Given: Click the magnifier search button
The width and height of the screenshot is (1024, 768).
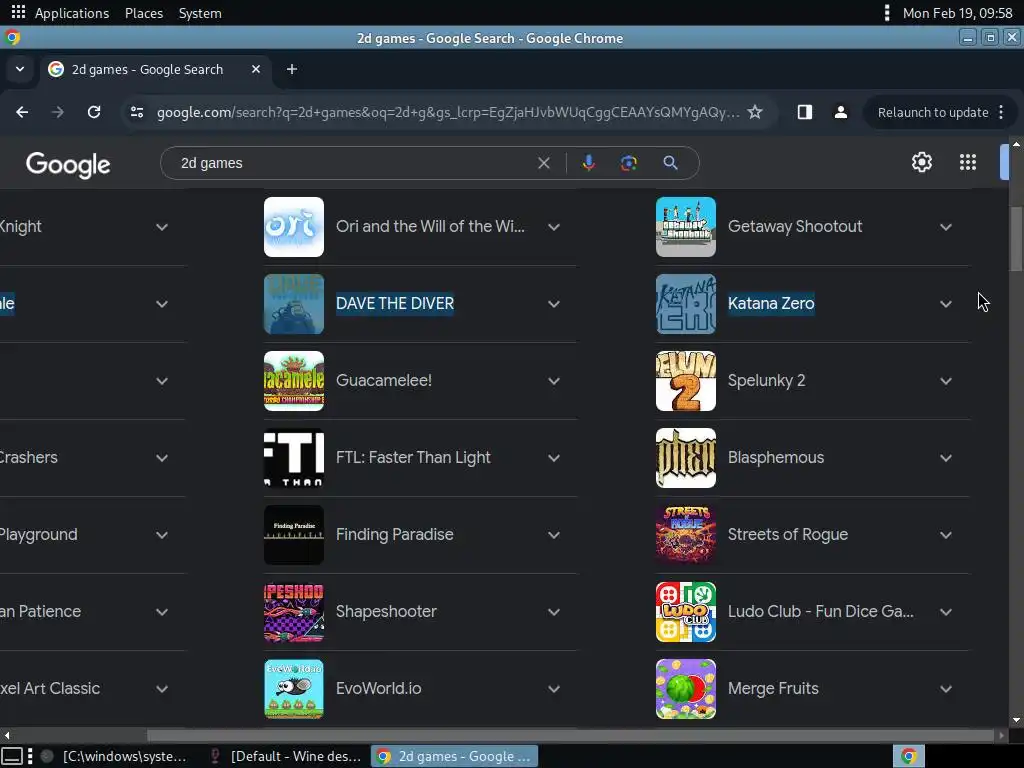Looking at the screenshot, I should coord(670,163).
